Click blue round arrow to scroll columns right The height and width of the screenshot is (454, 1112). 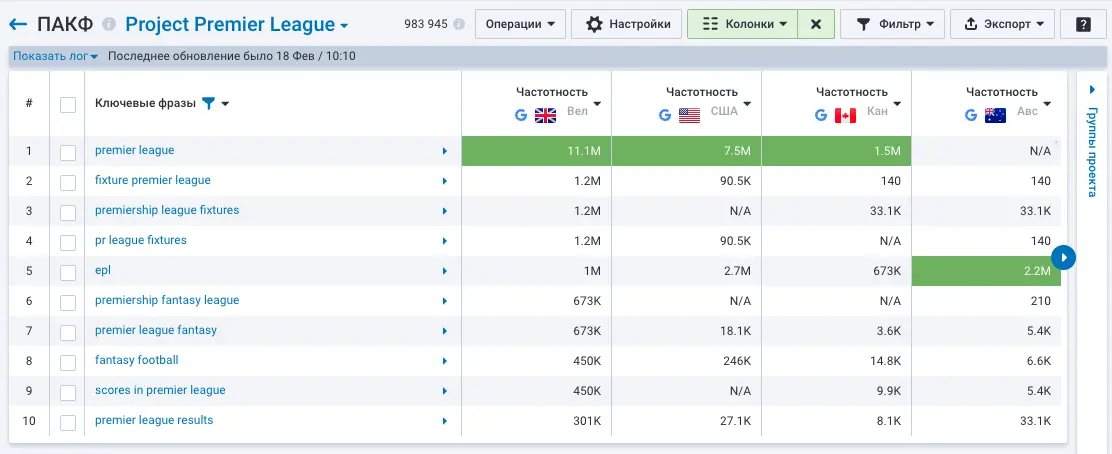[x=1063, y=257]
